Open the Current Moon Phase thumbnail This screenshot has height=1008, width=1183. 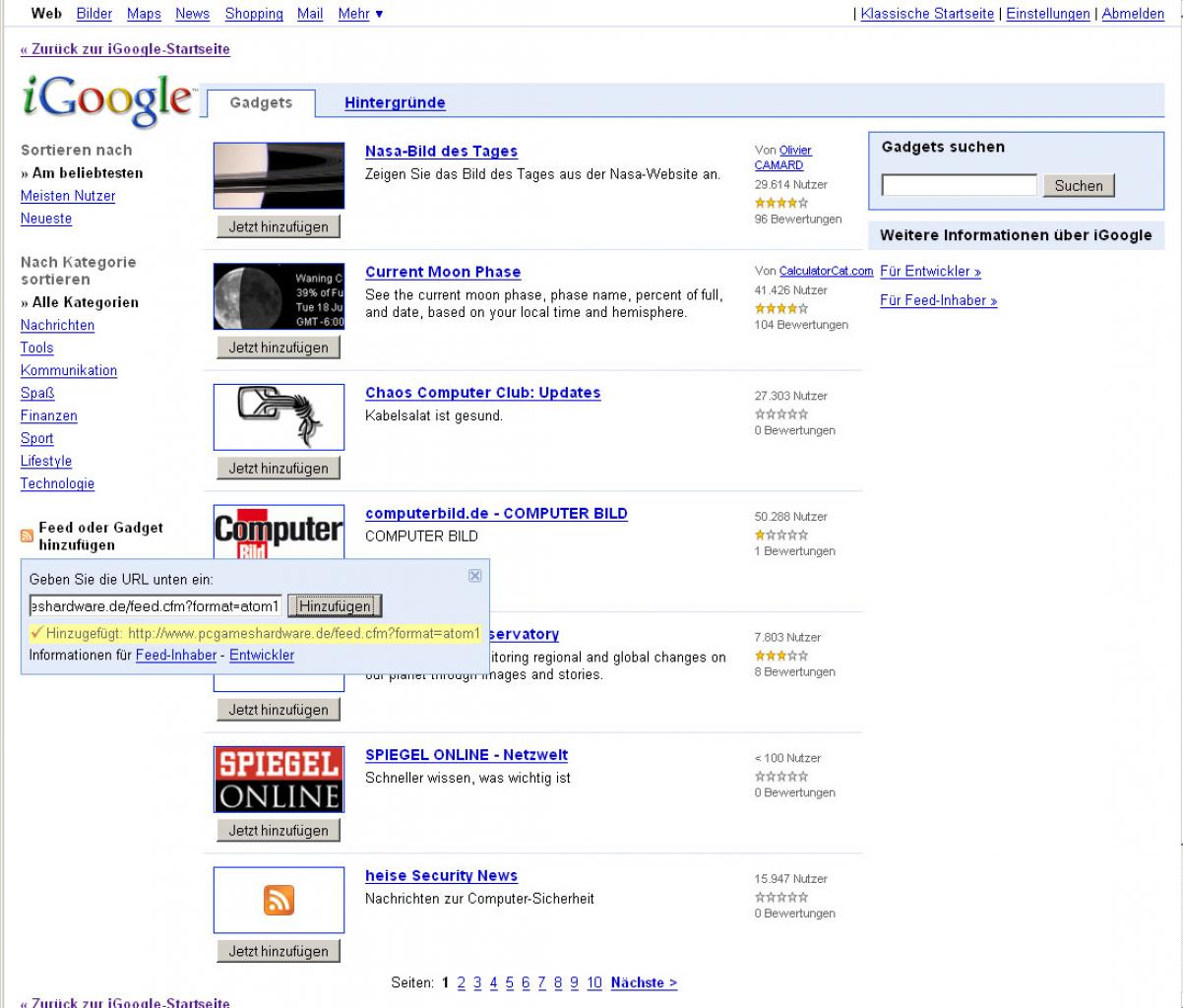(280, 296)
